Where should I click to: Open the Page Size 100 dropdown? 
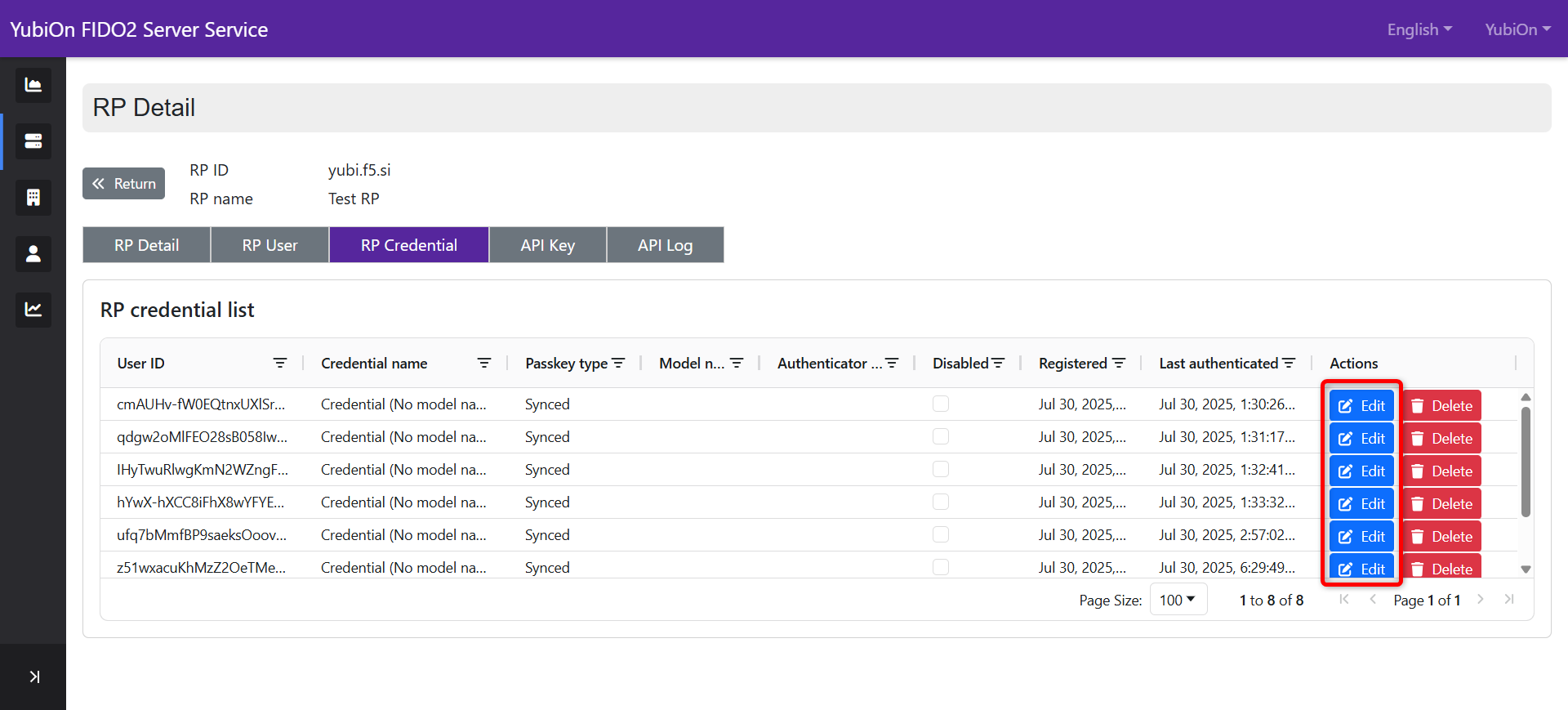tap(1178, 600)
